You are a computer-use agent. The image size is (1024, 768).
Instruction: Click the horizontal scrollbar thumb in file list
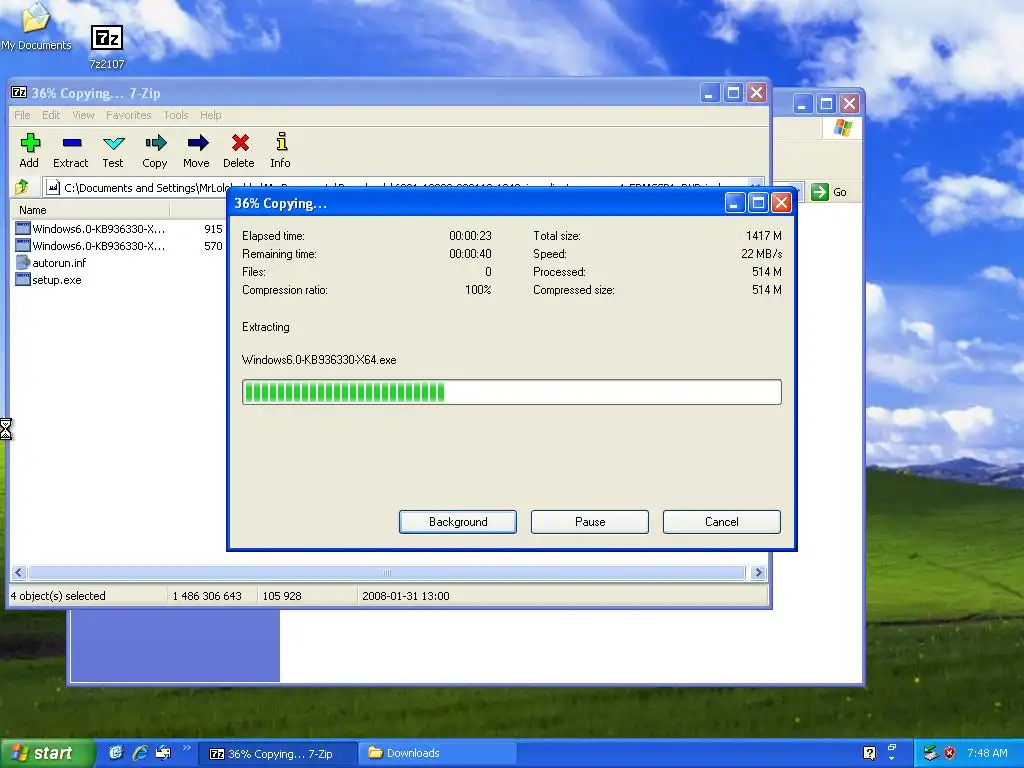pos(387,573)
